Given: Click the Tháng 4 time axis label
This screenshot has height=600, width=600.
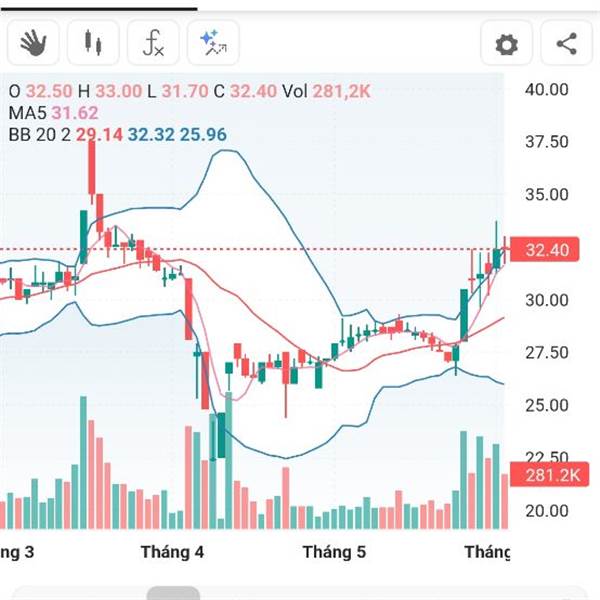Looking at the screenshot, I should point(173,552).
